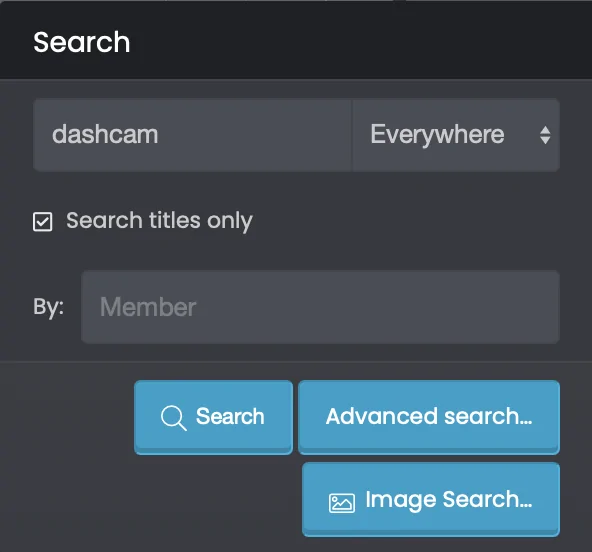Image resolution: width=592 pixels, height=552 pixels.
Task: Click the 'Image Search...' button text
Action: pos(449,500)
